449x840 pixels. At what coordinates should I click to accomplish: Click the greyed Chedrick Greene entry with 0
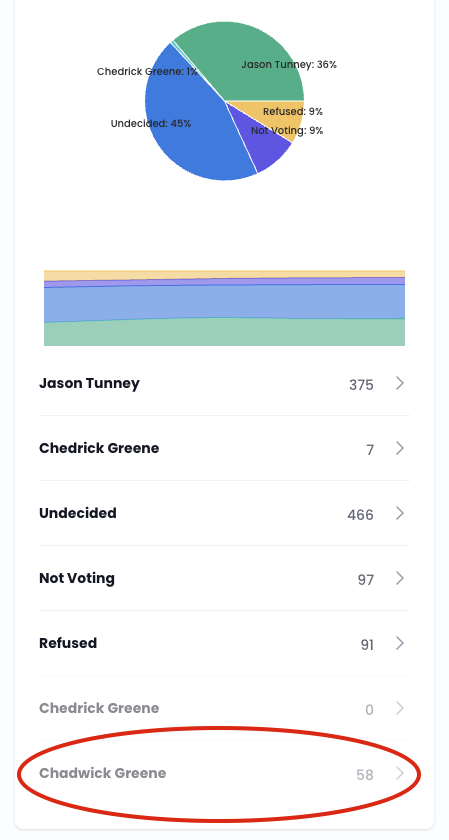coord(224,708)
